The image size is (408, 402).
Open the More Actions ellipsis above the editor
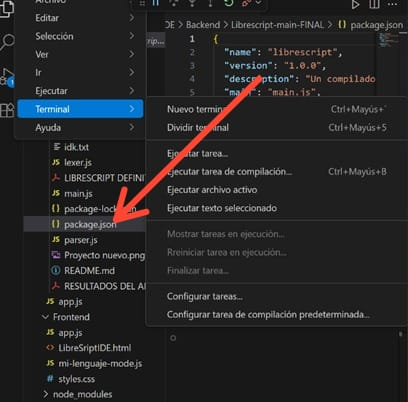coord(393,4)
